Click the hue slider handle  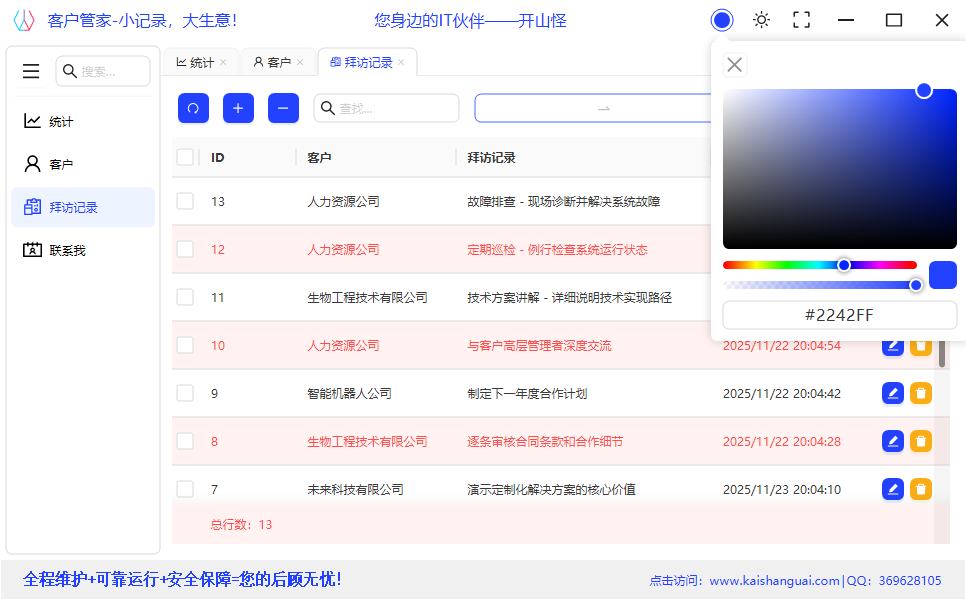[844, 265]
